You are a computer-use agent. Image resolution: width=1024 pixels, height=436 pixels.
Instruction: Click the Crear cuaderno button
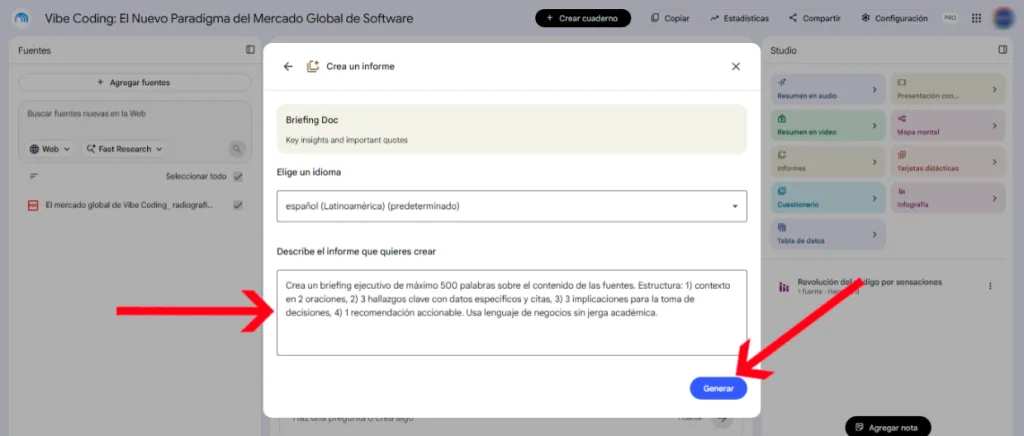583,18
